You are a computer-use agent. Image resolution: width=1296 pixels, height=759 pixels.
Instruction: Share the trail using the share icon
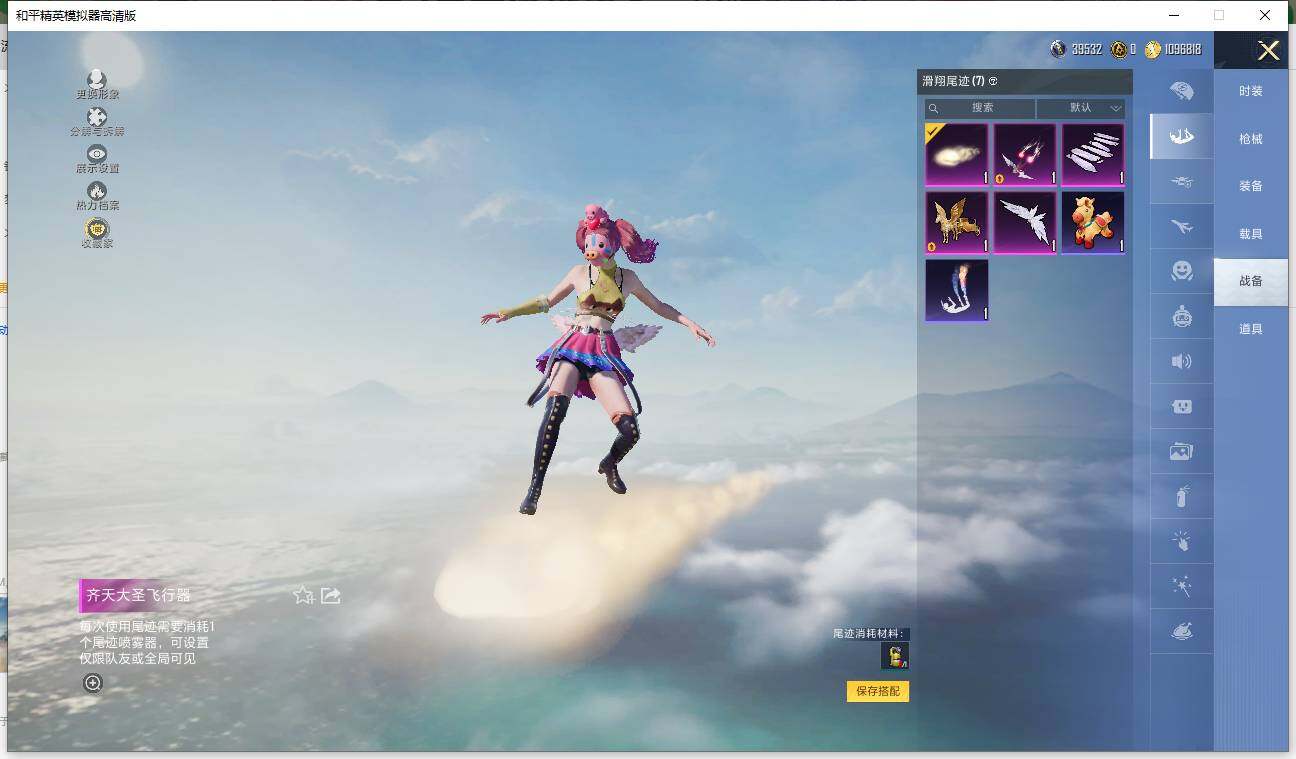(x=331, y=595)
